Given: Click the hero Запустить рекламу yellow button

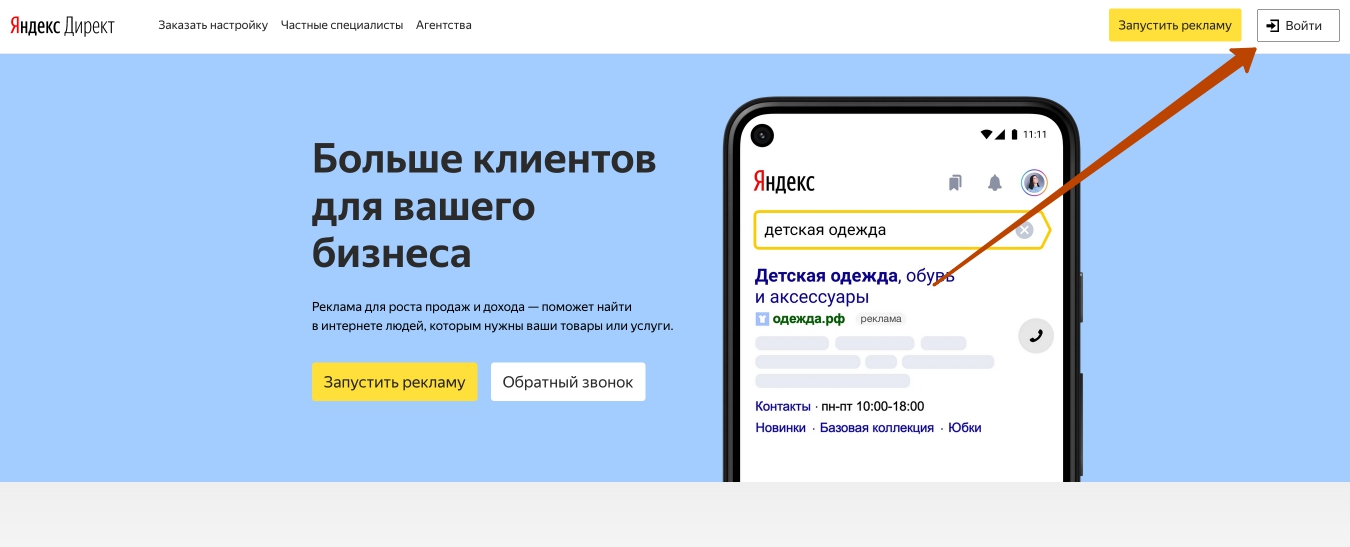Looking at the screenshot, I should point(394,382).
